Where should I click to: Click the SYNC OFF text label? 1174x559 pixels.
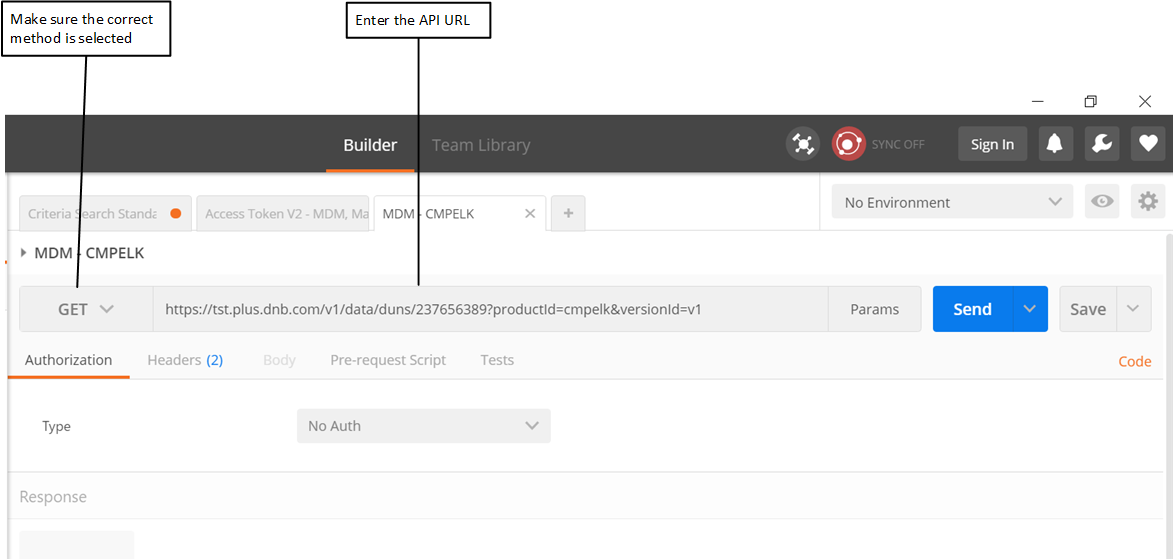(x=898, y=144)
